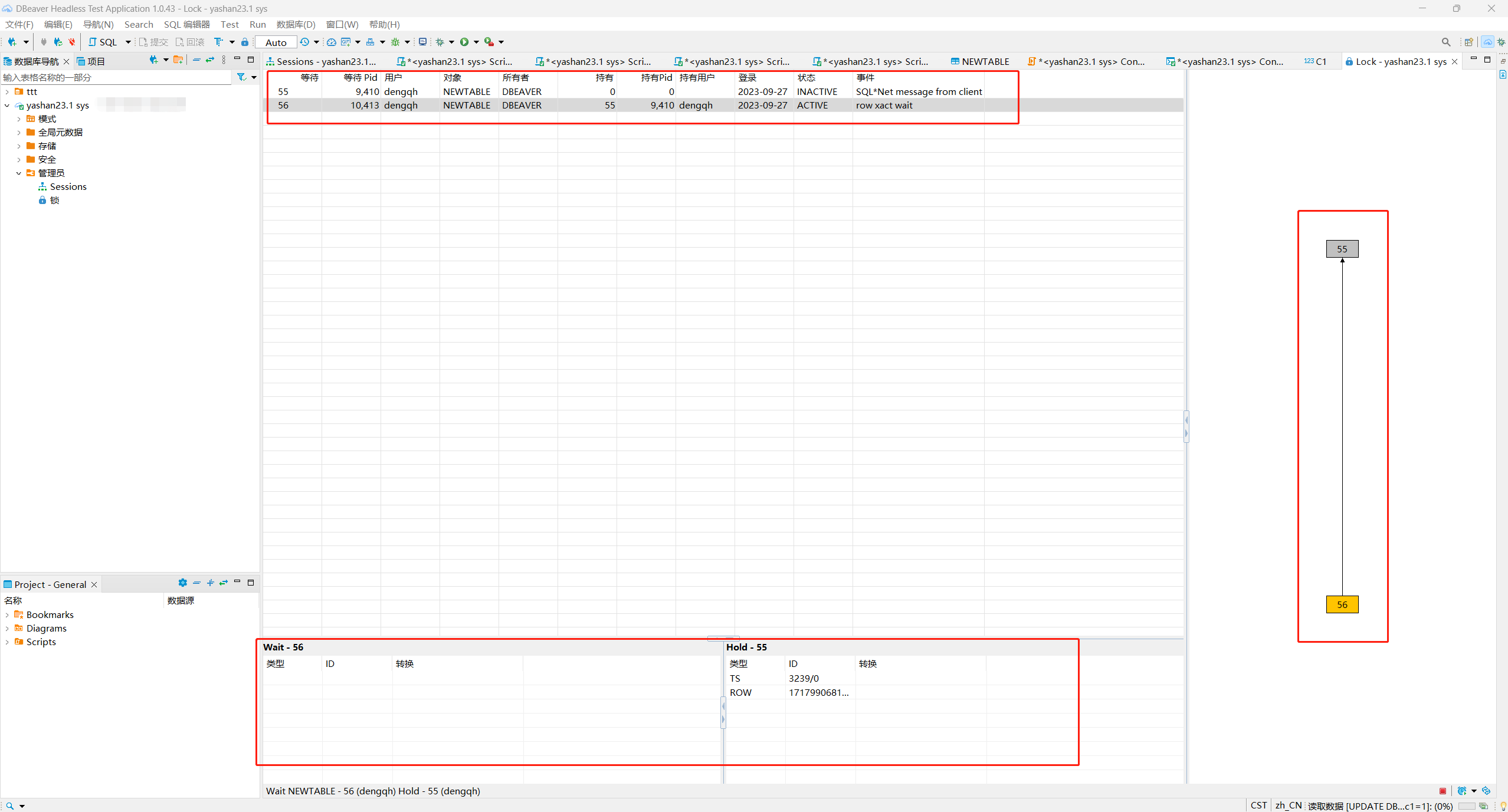Click the Git icon with plus sign
This screenshot has height=812, width=1508.
click(346, 42)
